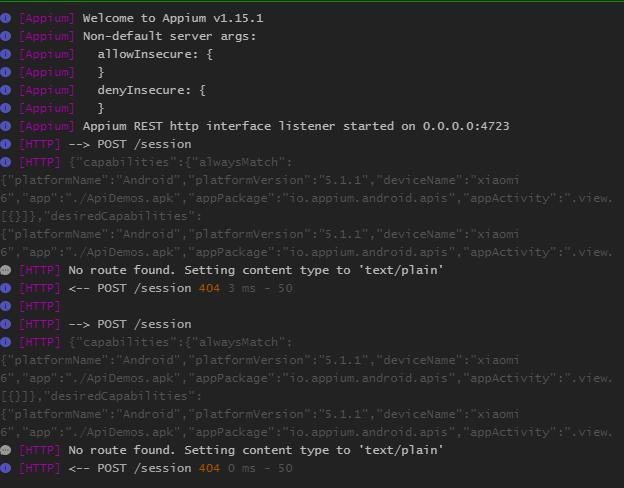Click debug bubble icon beside first No route found

click(6, 270)
